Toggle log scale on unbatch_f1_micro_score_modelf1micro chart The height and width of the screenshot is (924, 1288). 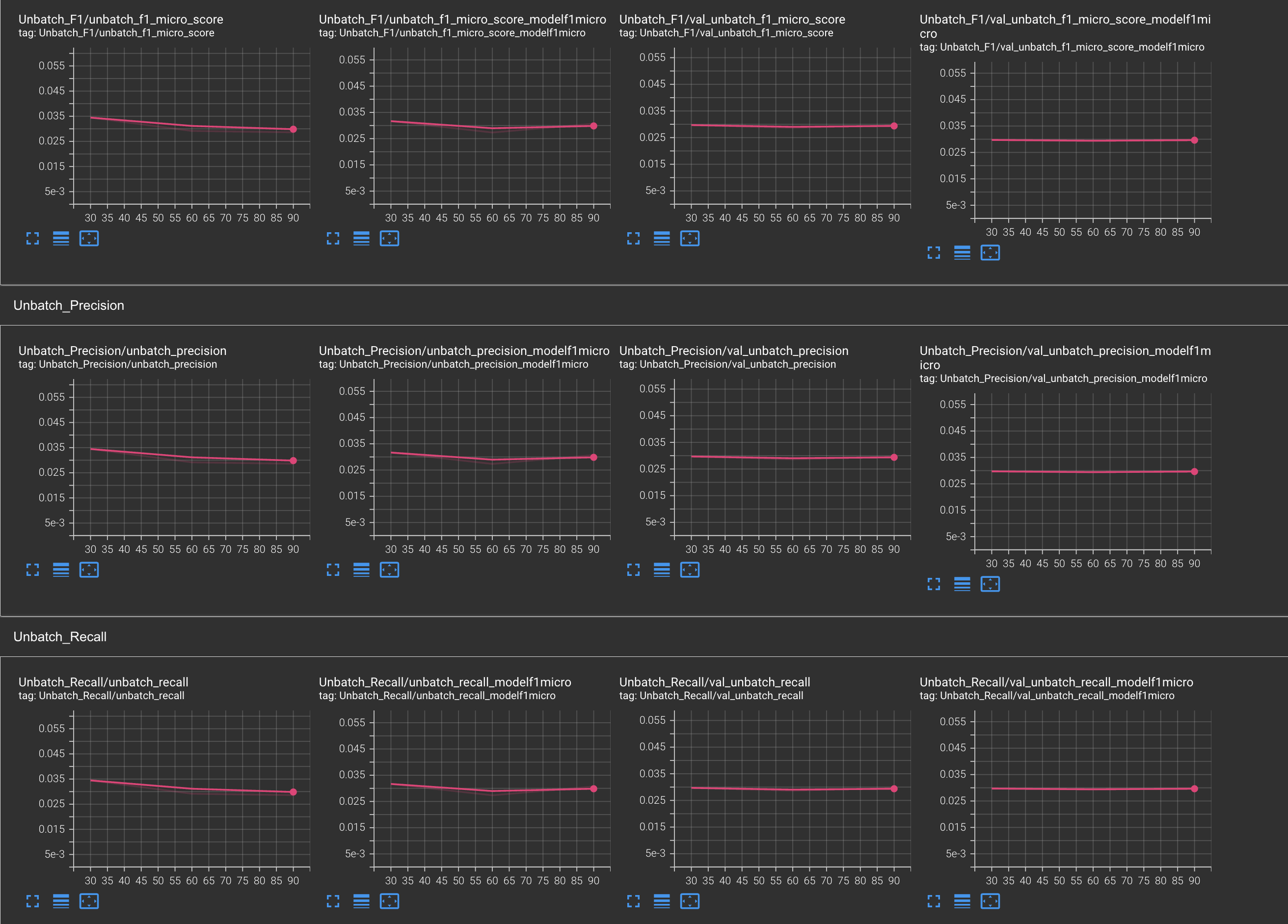click(x=361, y=239)
